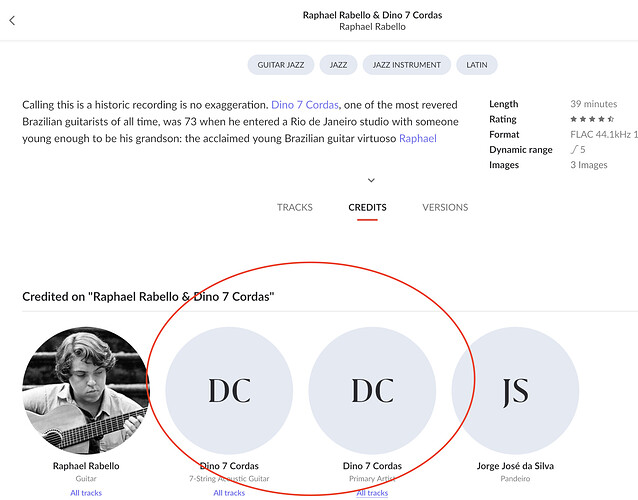Open All tracks under the 7-String Acoustic Guitar credit
638x500 pixels.
[x=229, y=493]
